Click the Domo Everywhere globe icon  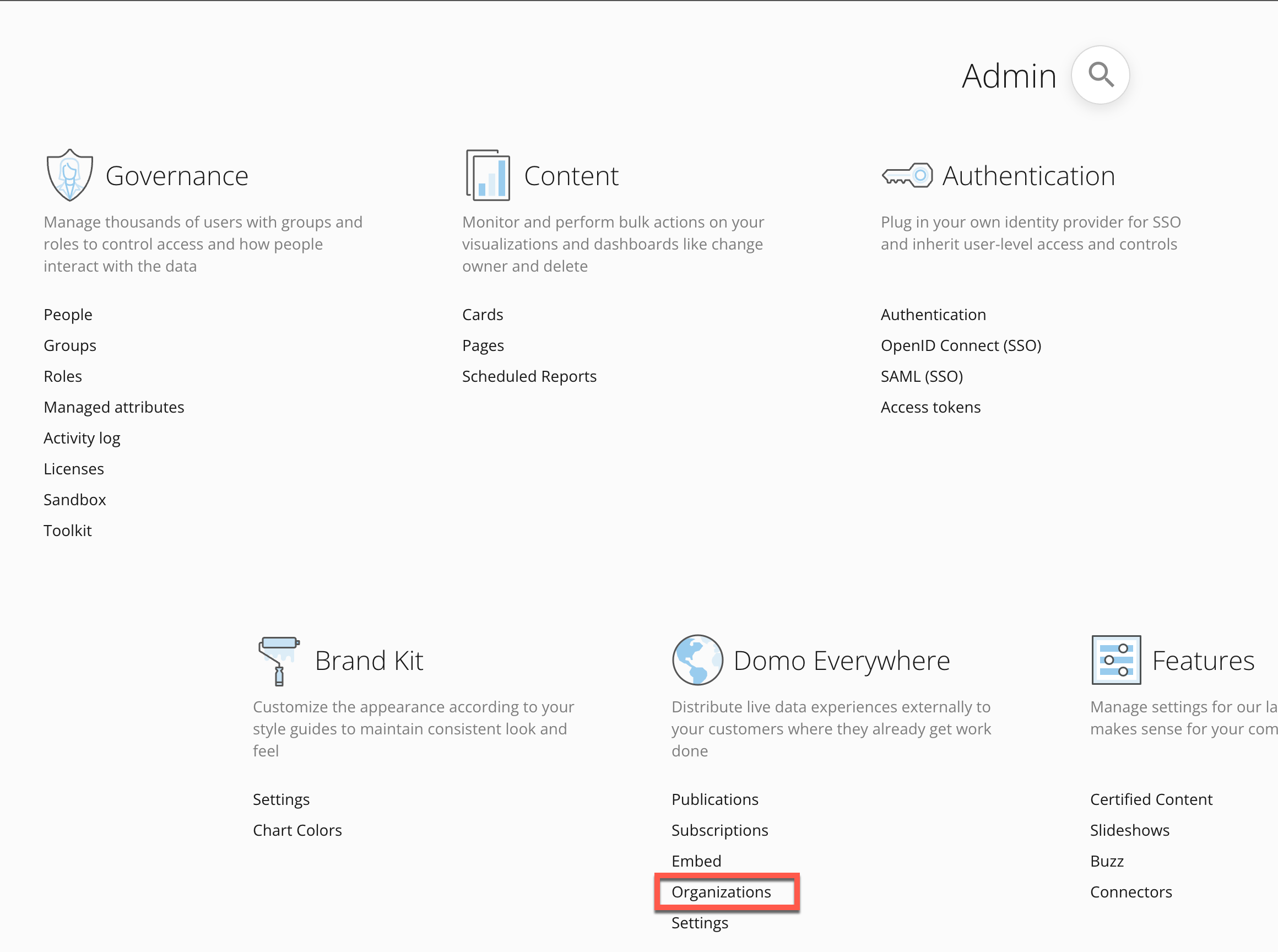click(697, 660)
